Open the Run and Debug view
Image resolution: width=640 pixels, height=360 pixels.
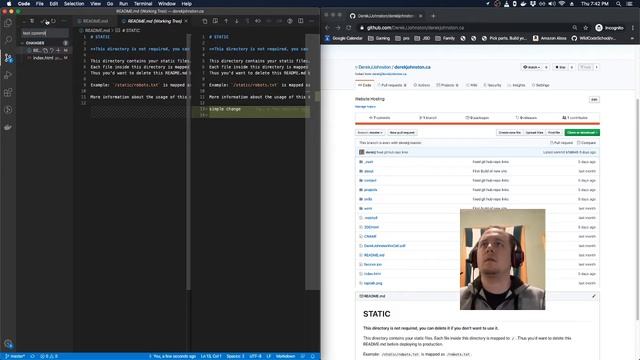click(8, 75)
